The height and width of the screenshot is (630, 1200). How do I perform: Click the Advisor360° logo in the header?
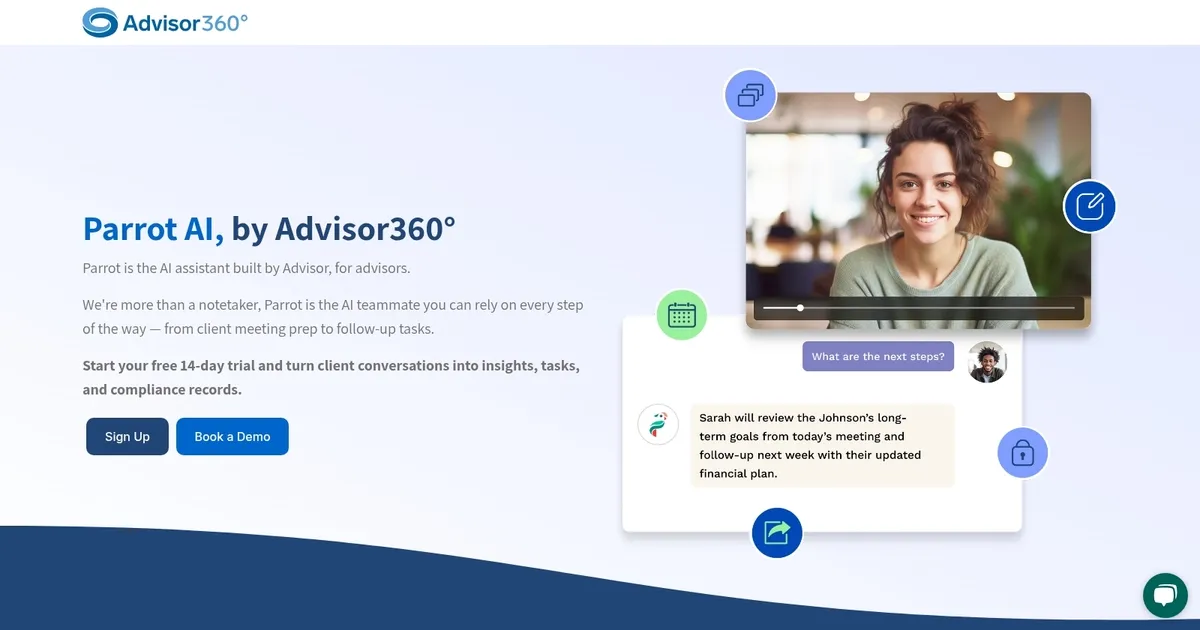(165, 22)
